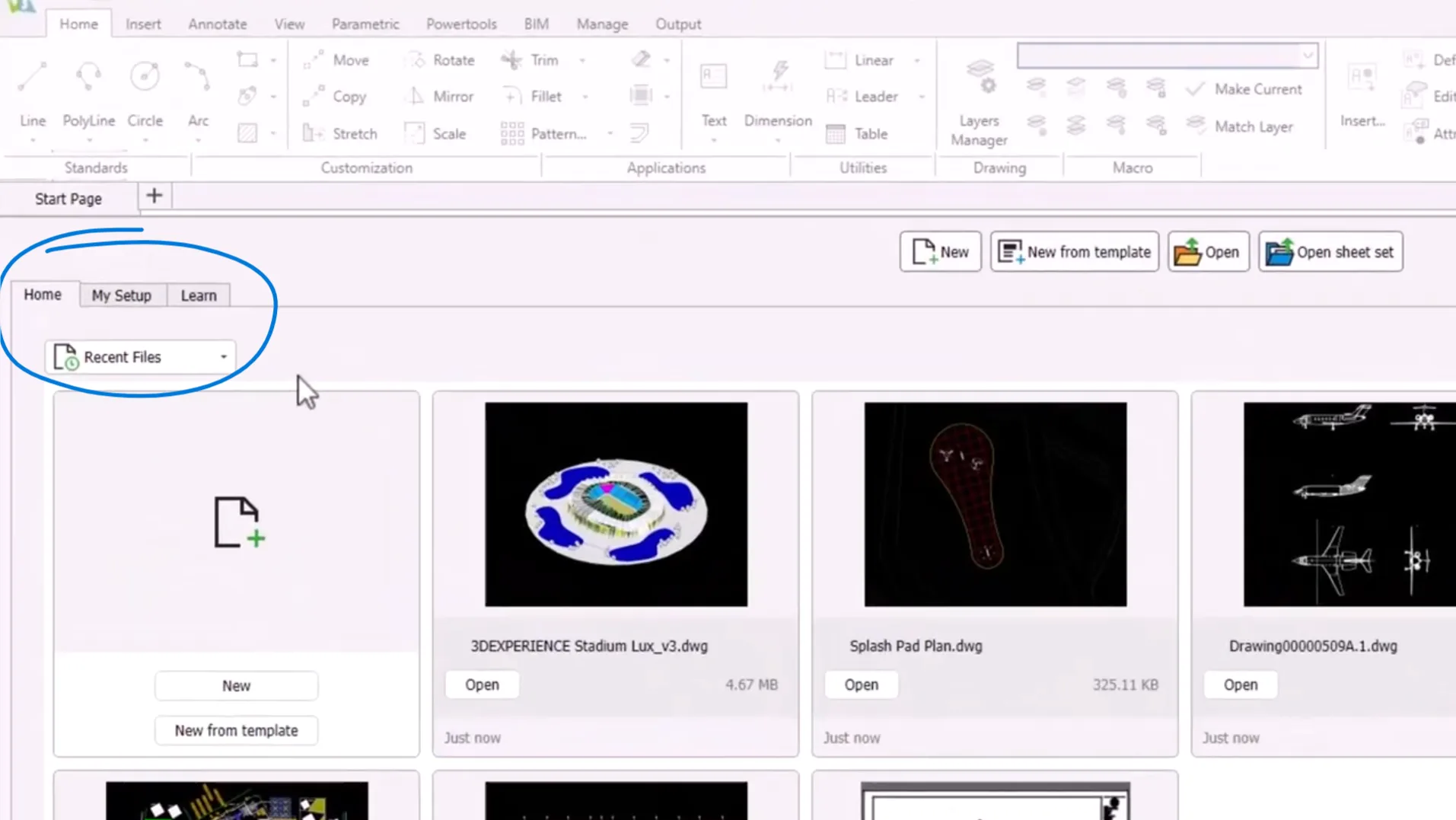Switch to the Learn tab
1456x820 pixels.
click(199, 295)
